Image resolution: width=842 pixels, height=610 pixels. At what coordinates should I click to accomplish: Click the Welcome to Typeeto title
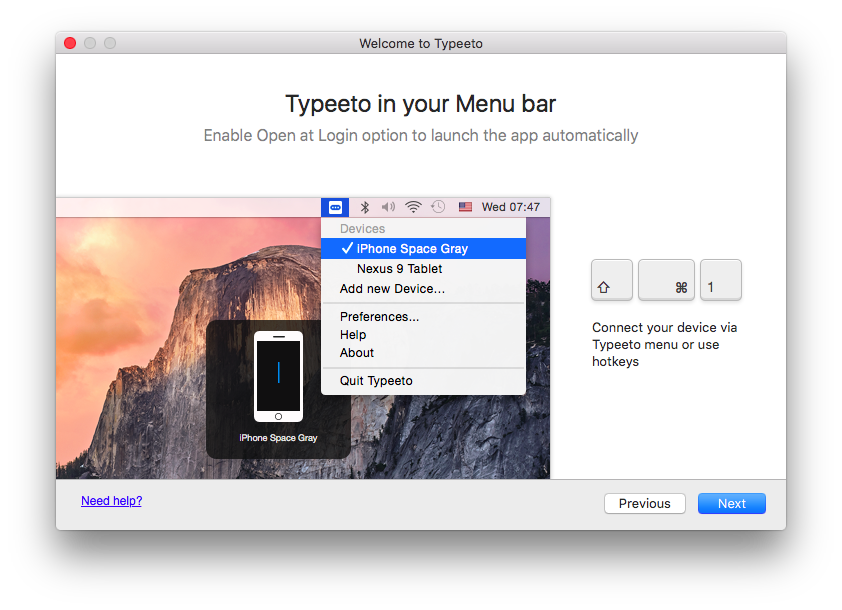pyautogui.click(x=421, y=43)
